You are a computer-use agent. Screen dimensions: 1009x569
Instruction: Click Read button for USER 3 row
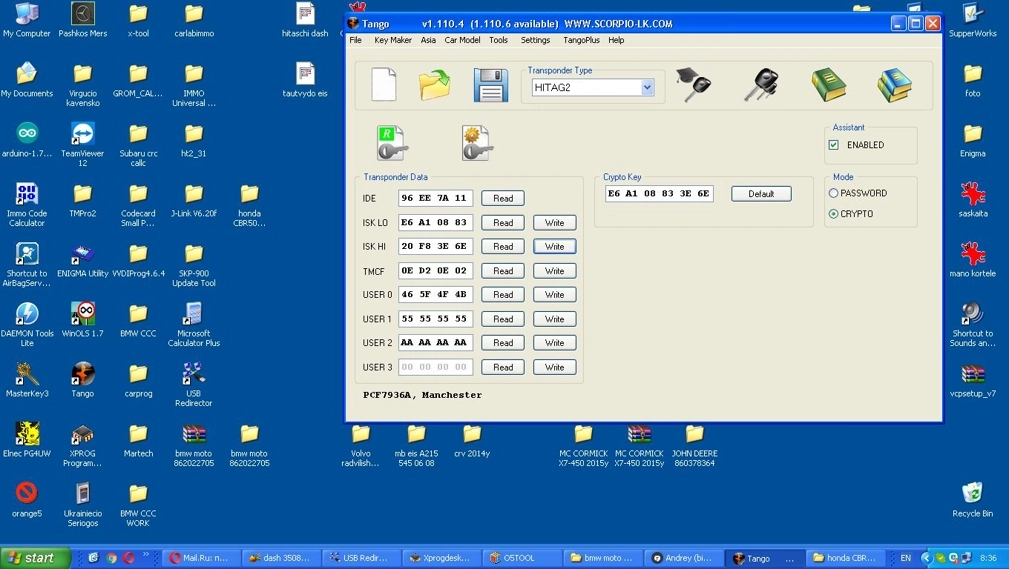(503, 367)
